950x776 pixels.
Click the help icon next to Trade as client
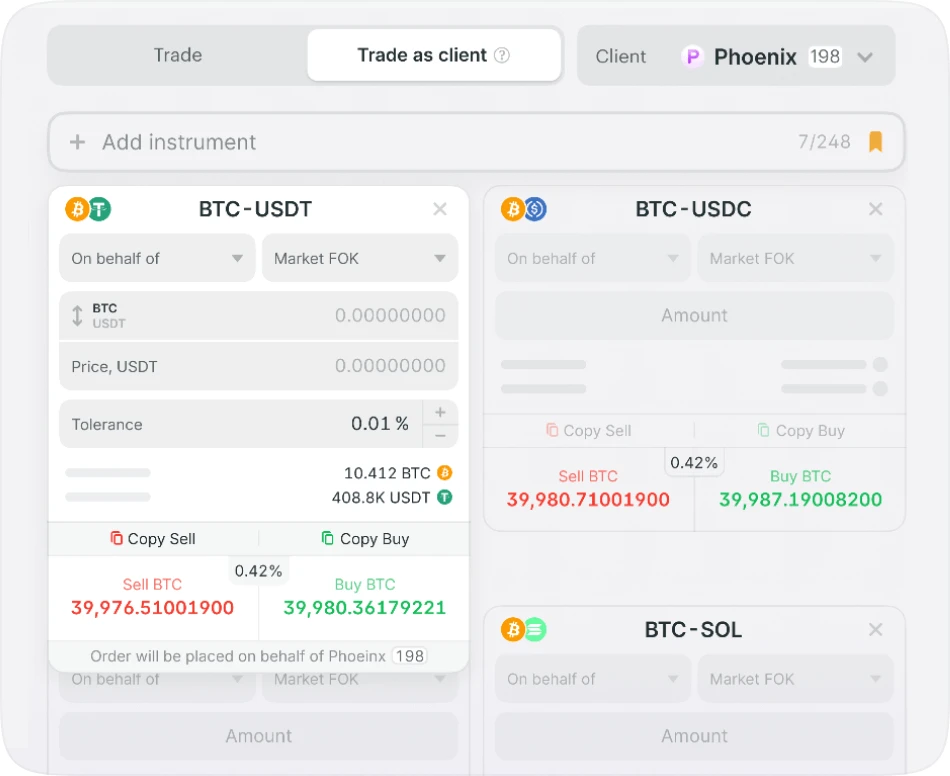[502, 55]
